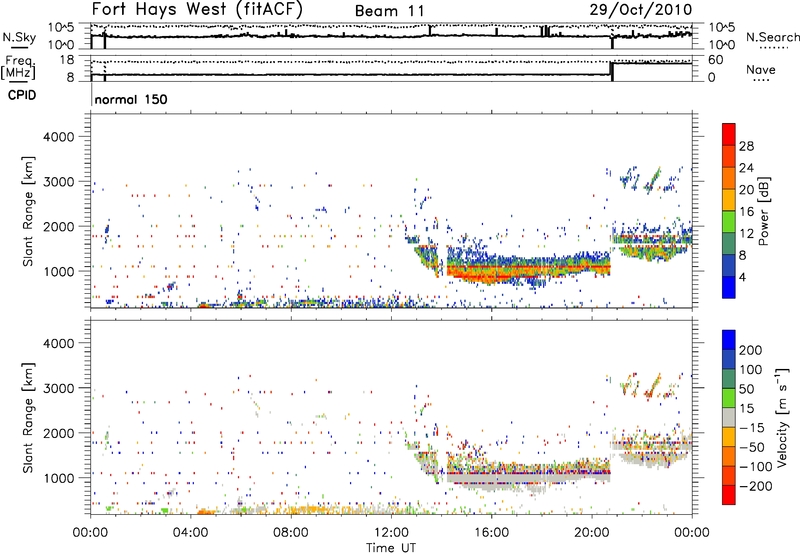Click the 'Nave' legend label

point(761,70)
